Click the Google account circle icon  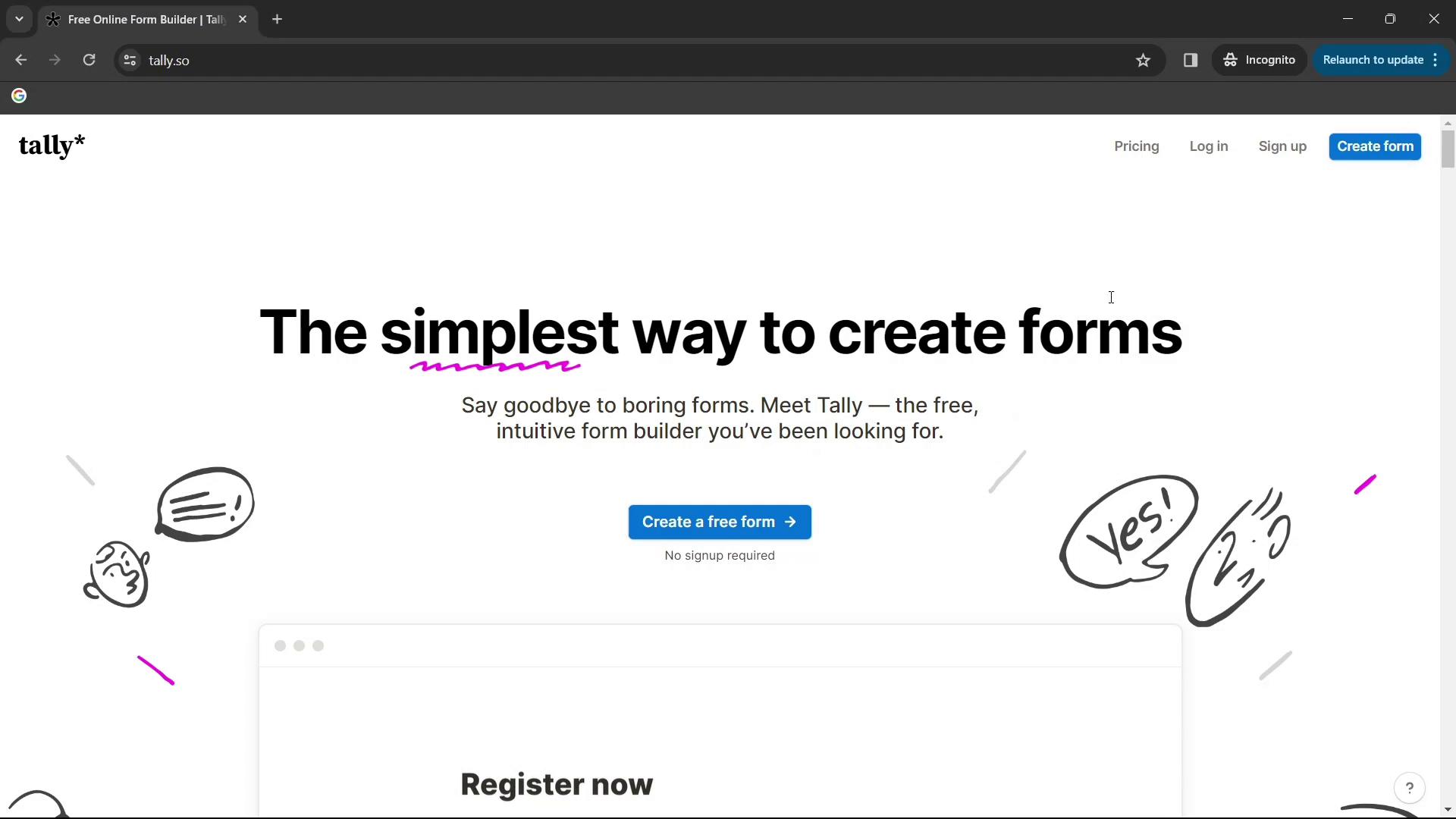19,95
